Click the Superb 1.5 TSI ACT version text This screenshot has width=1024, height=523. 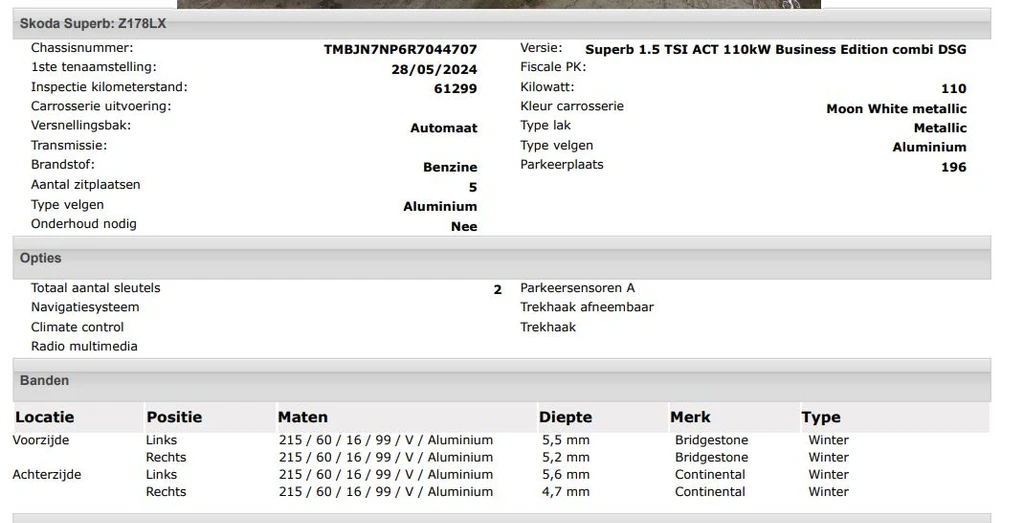coord(776,50)
